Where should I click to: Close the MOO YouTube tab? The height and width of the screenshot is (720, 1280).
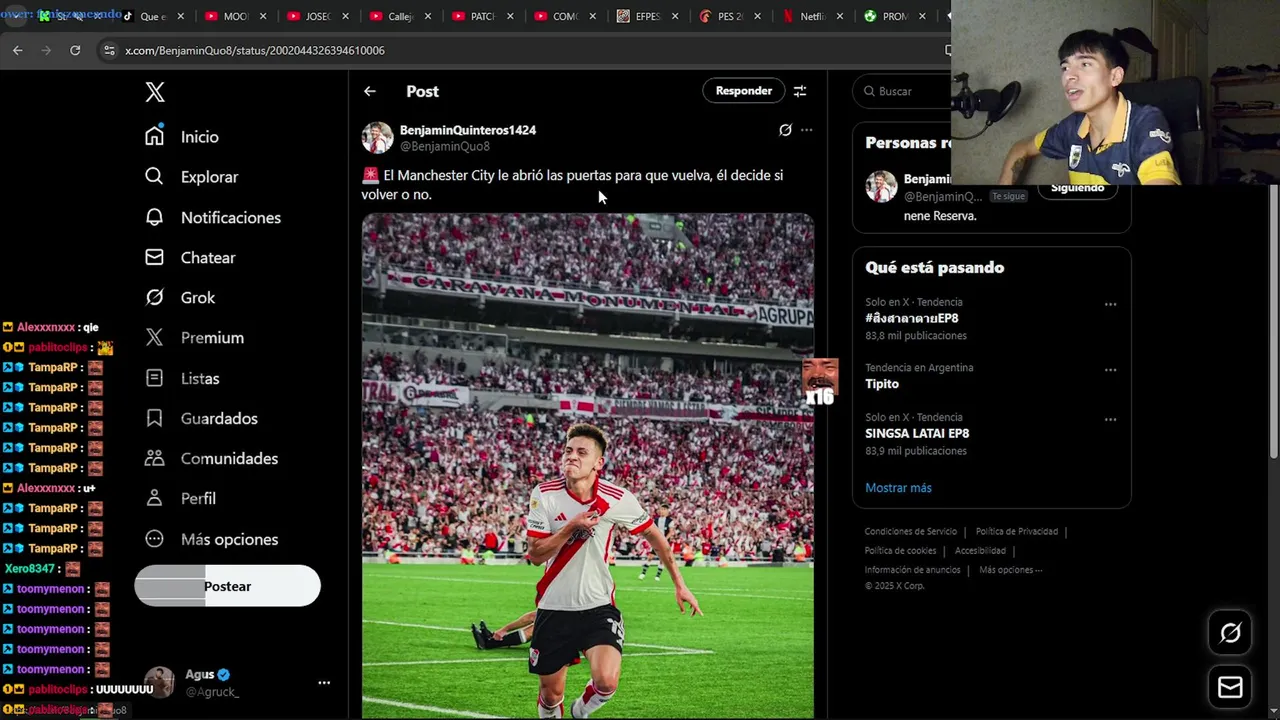pyautogui.click(x=262, y=16)
